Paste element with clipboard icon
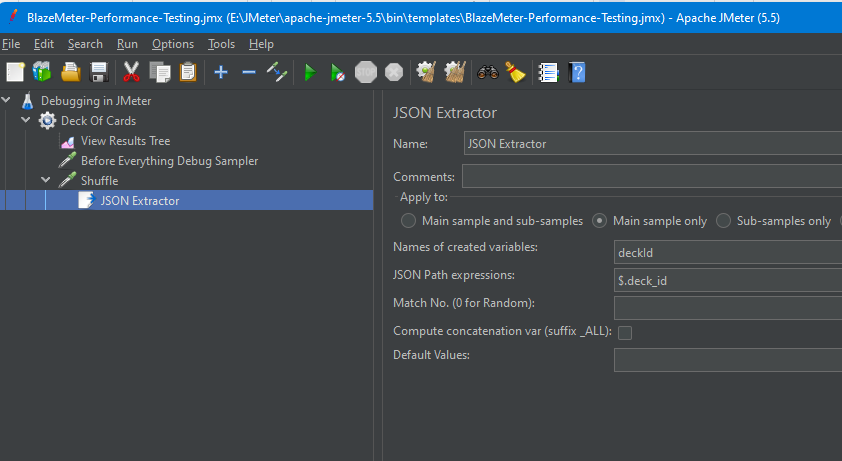 188,72
